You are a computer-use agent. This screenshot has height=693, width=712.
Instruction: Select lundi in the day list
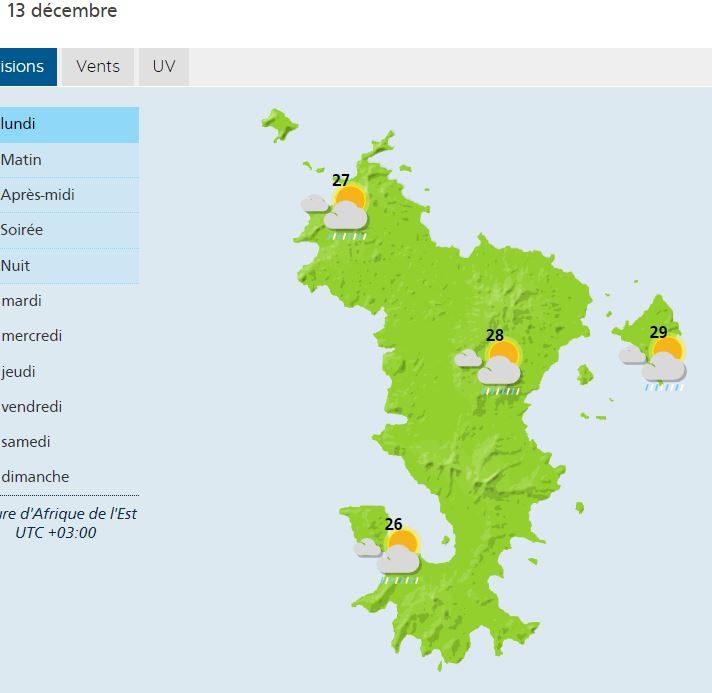[x=69, y=124]
